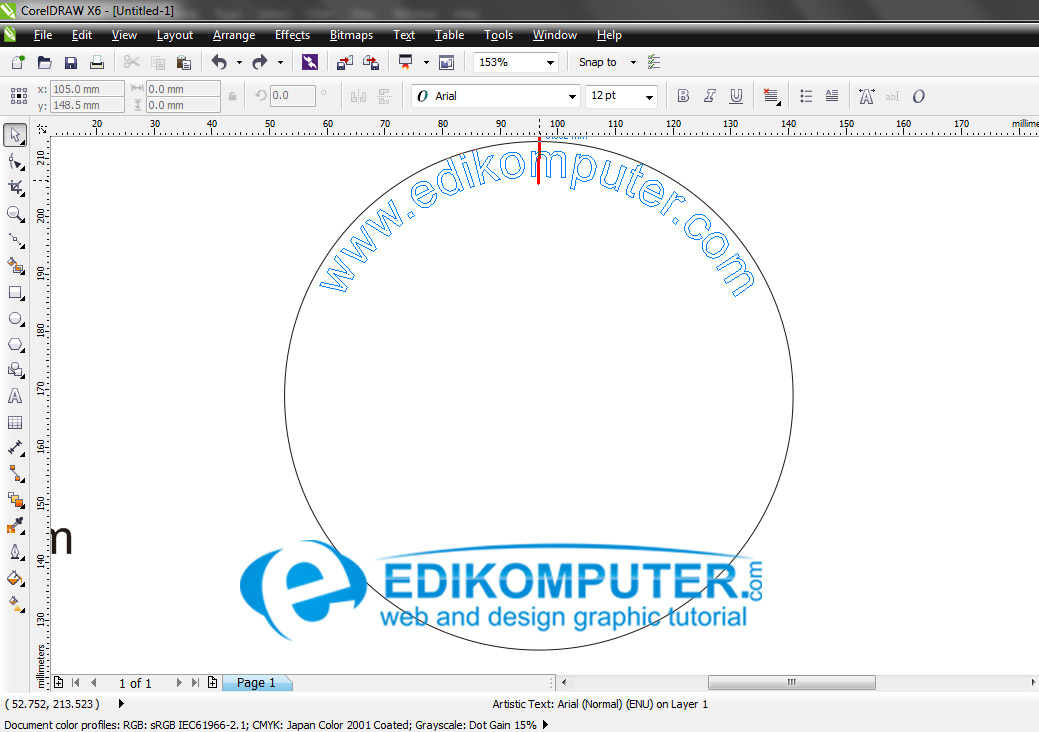Toggle italic text formatting
Image resolution: width=1039 pixels, height=732 pixels.
(710, 95)
